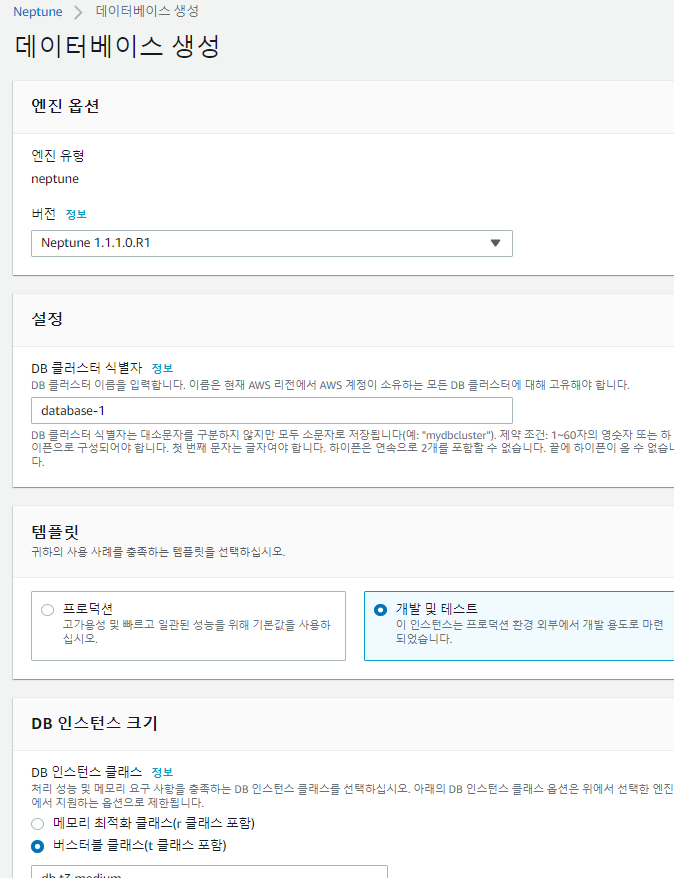
Task: Open 정보 link beside DB 클러스터 식별자
Action: [x=162, y=368]
